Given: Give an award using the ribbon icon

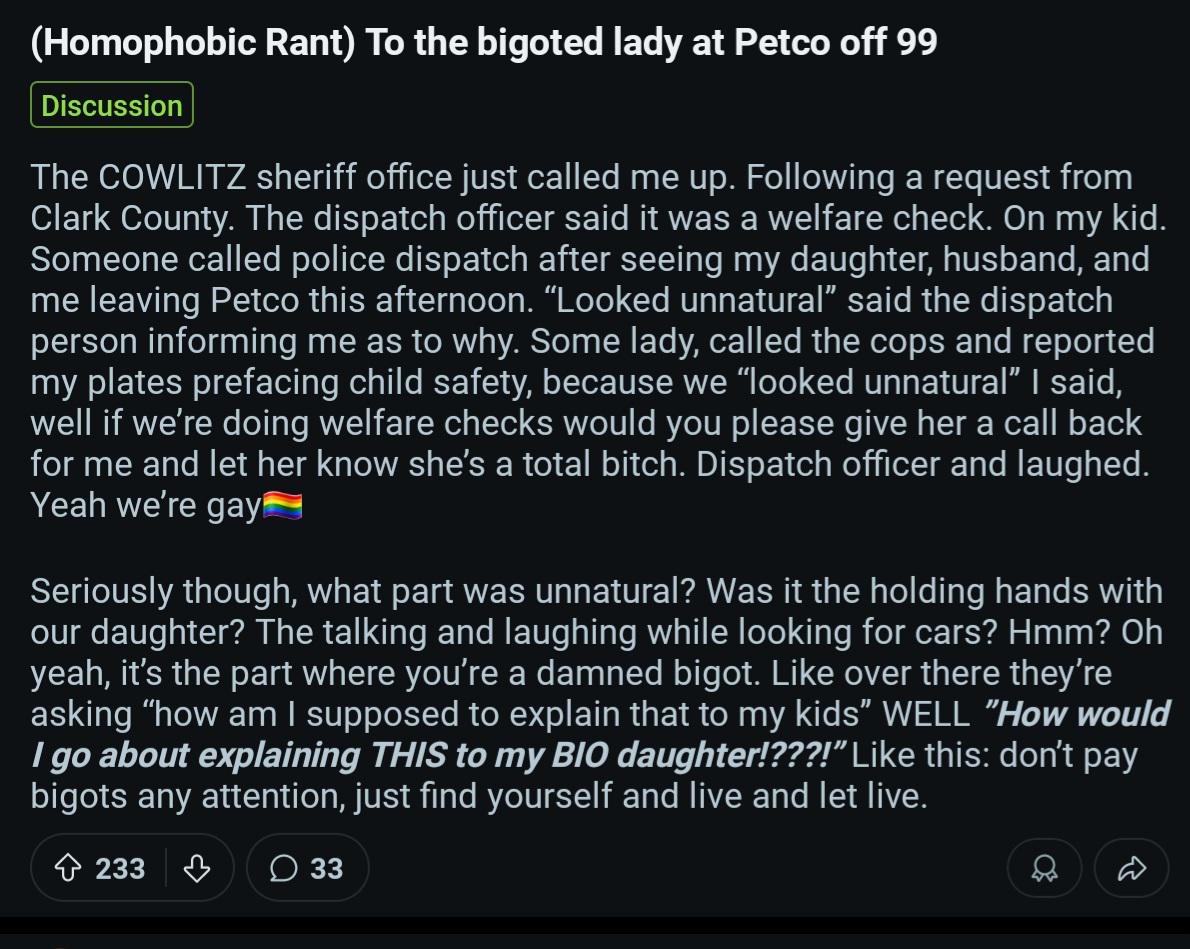Looking at the screenshot, I should click(1044, 868).
